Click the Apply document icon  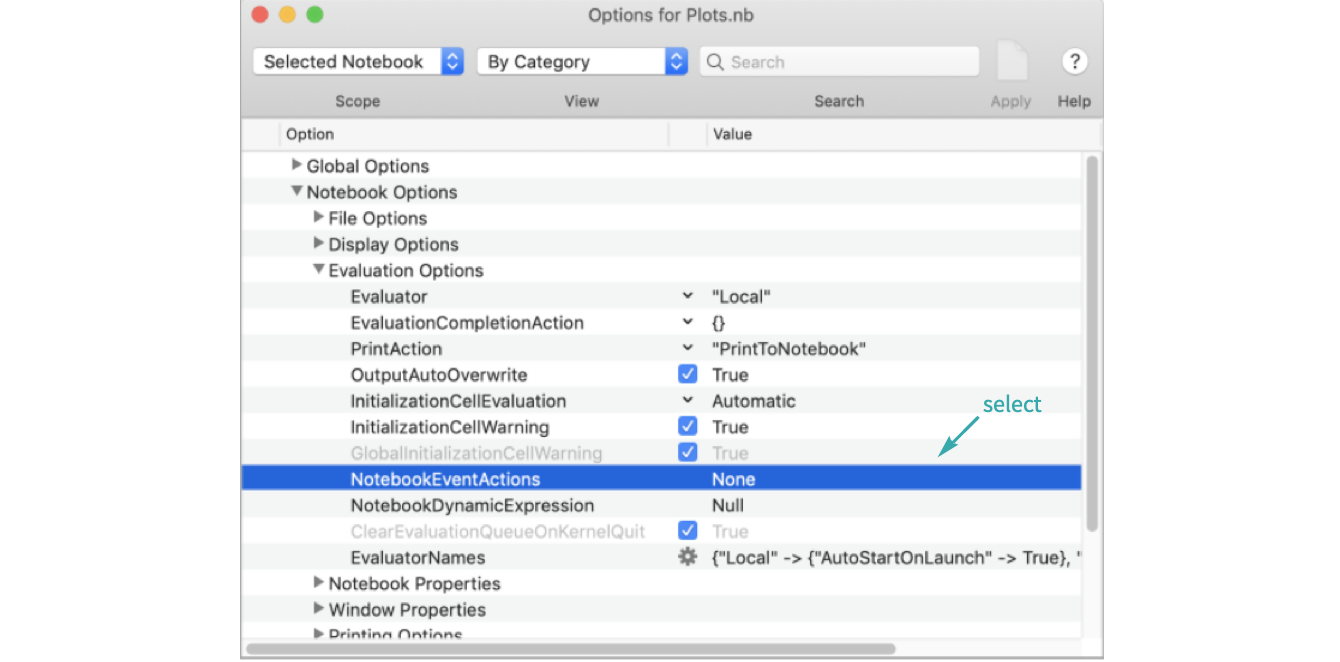click(1012, 62)
